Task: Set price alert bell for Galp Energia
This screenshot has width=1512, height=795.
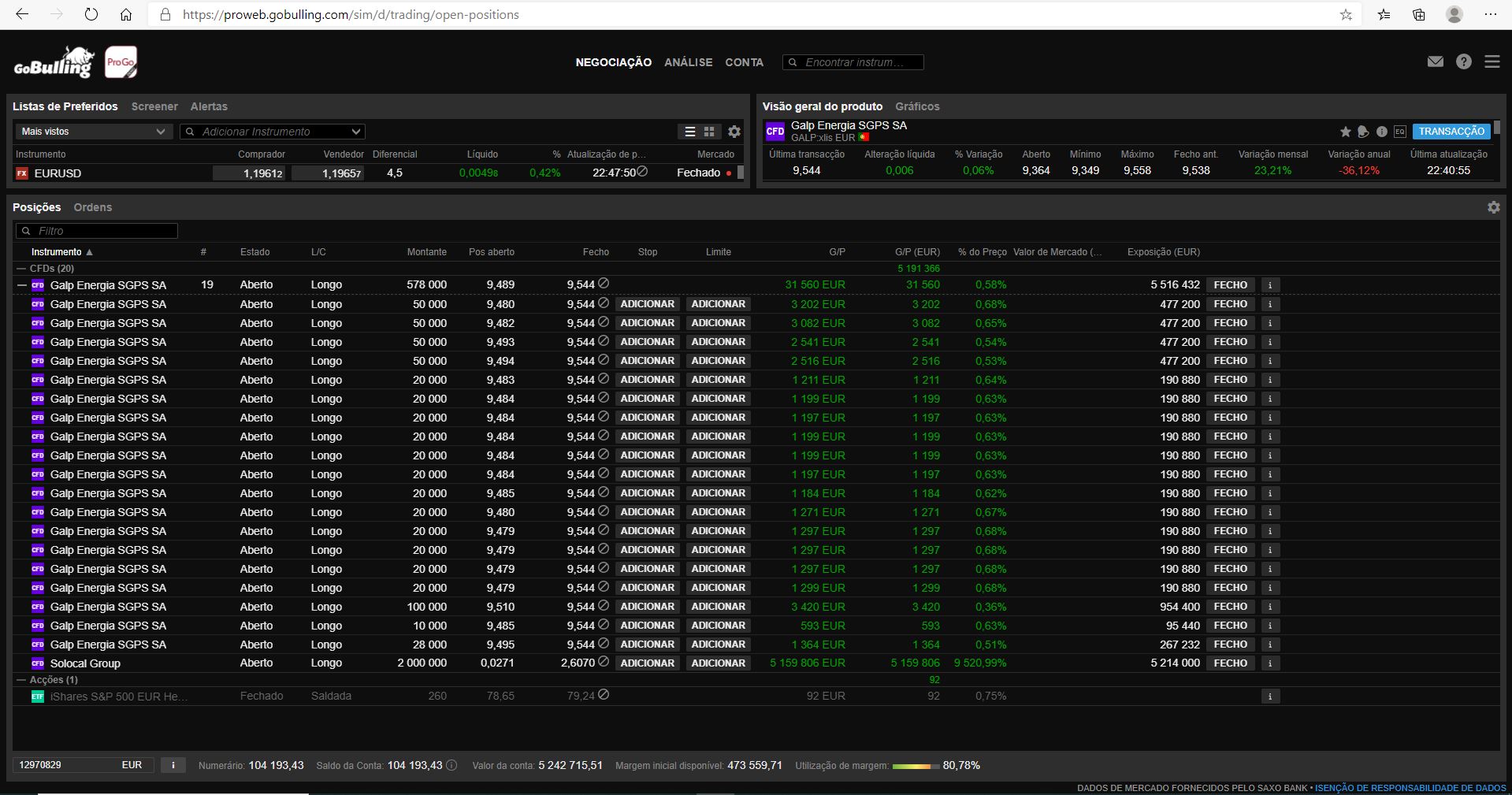Action: 1363,132
